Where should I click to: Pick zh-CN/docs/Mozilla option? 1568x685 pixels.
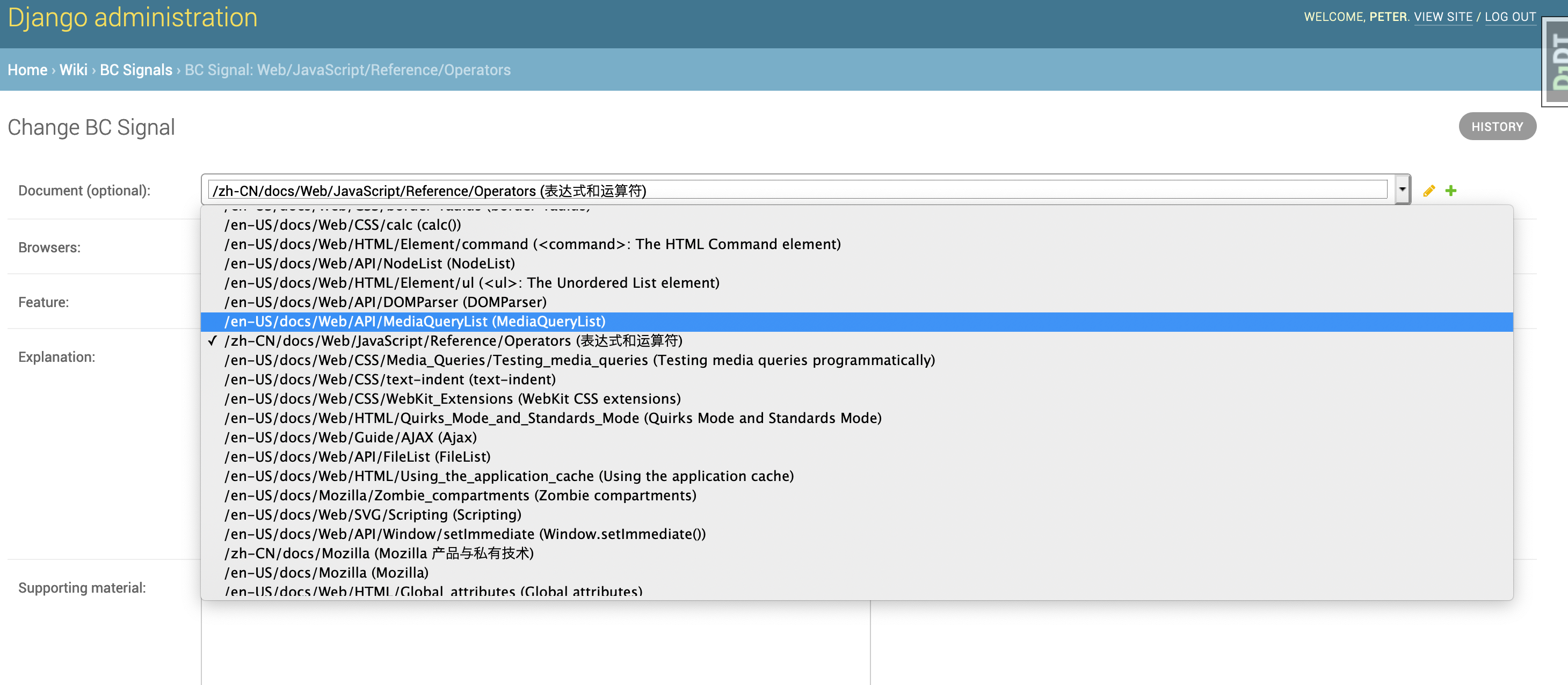pos(856,553)
